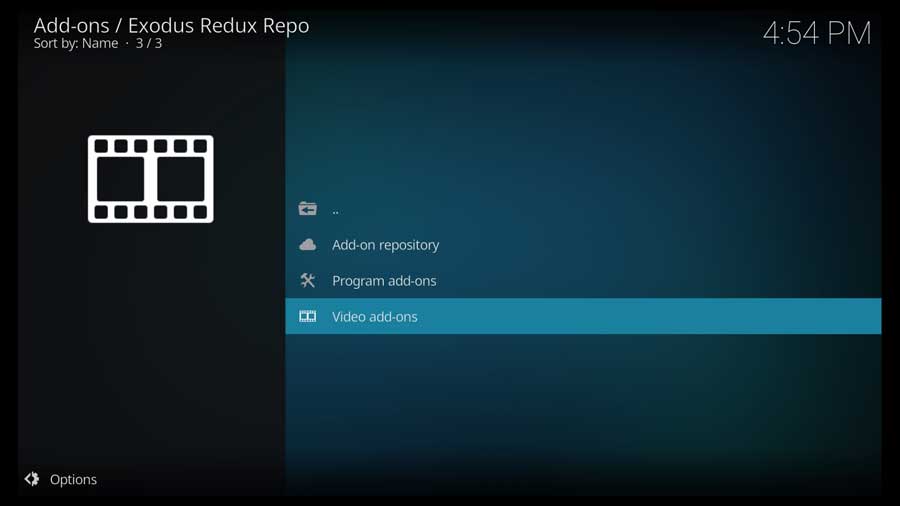Image resolution: width=900 pixels, height=506 pixels.
Task: Open the Add-on repository entry
Action: [x=583, y=244]
